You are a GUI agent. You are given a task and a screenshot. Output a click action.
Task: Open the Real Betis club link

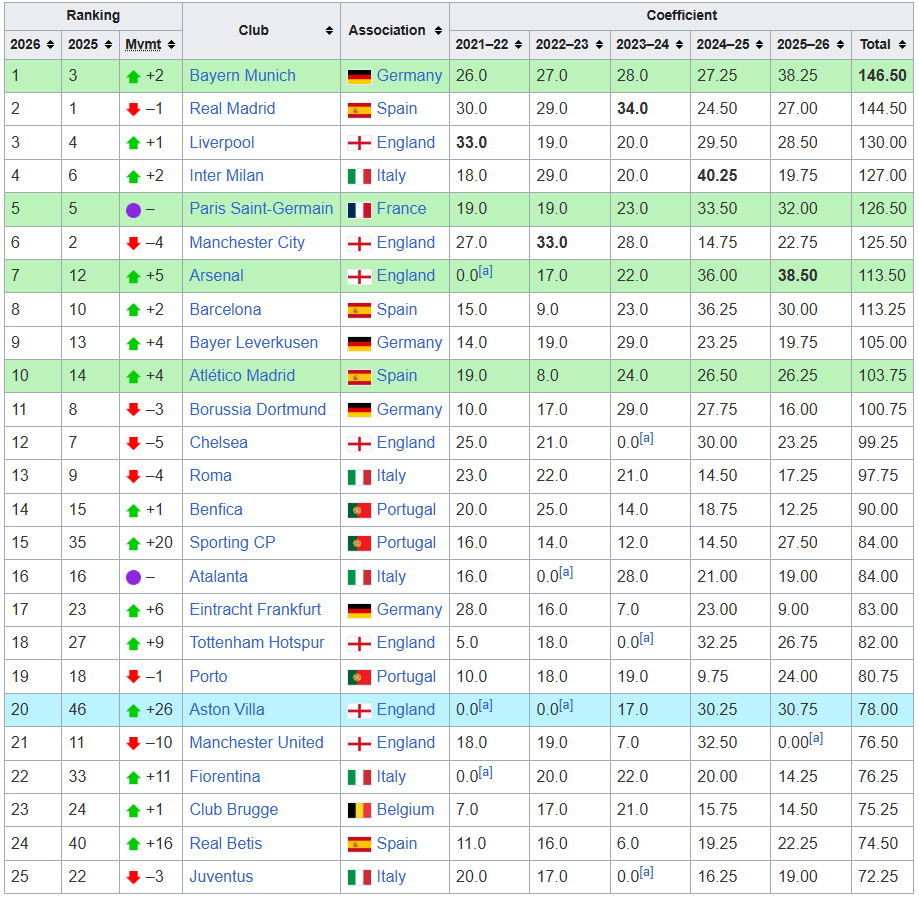[x=226, y=843]
